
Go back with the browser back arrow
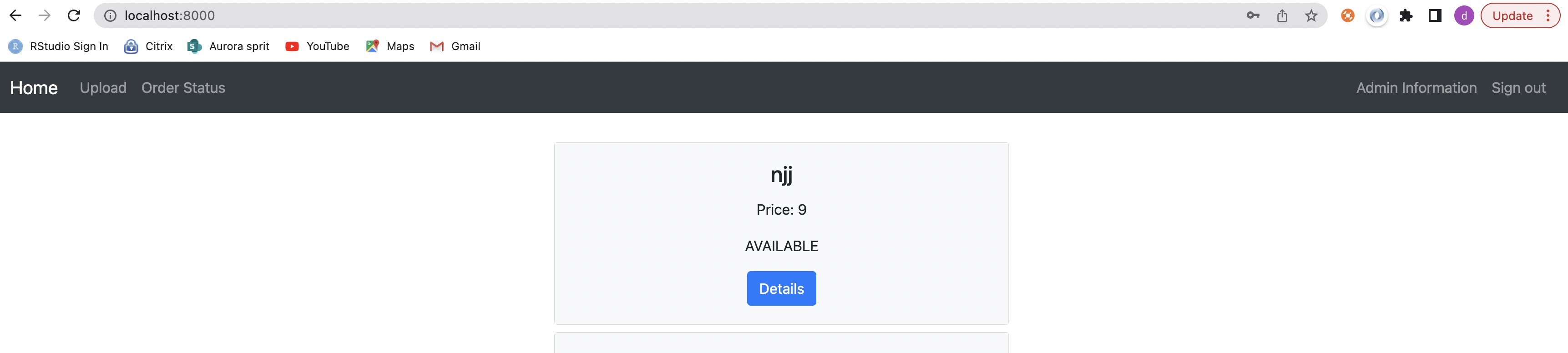tap(15, 16)
